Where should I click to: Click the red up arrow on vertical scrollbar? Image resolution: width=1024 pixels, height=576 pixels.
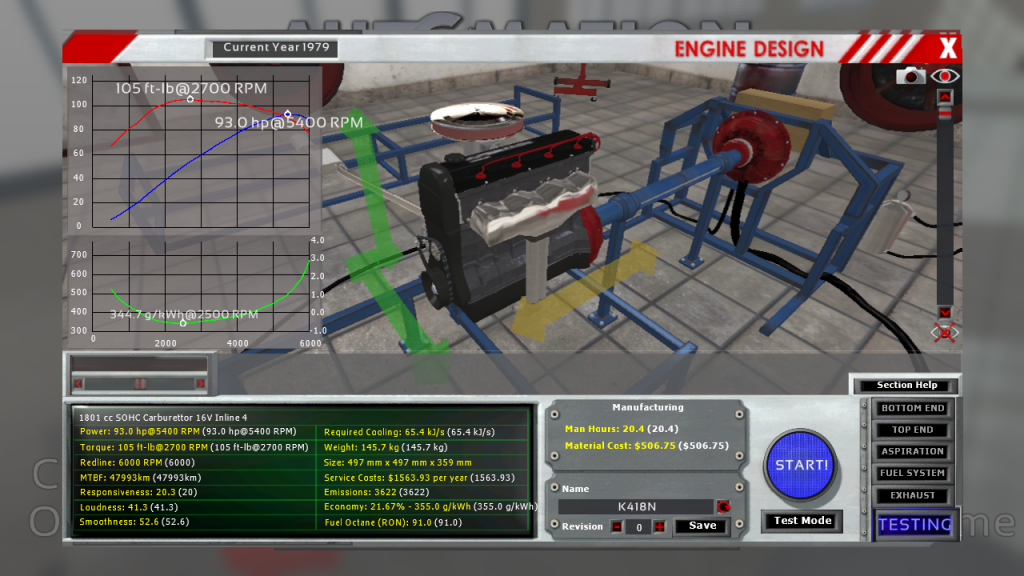[x=944, y=97]
